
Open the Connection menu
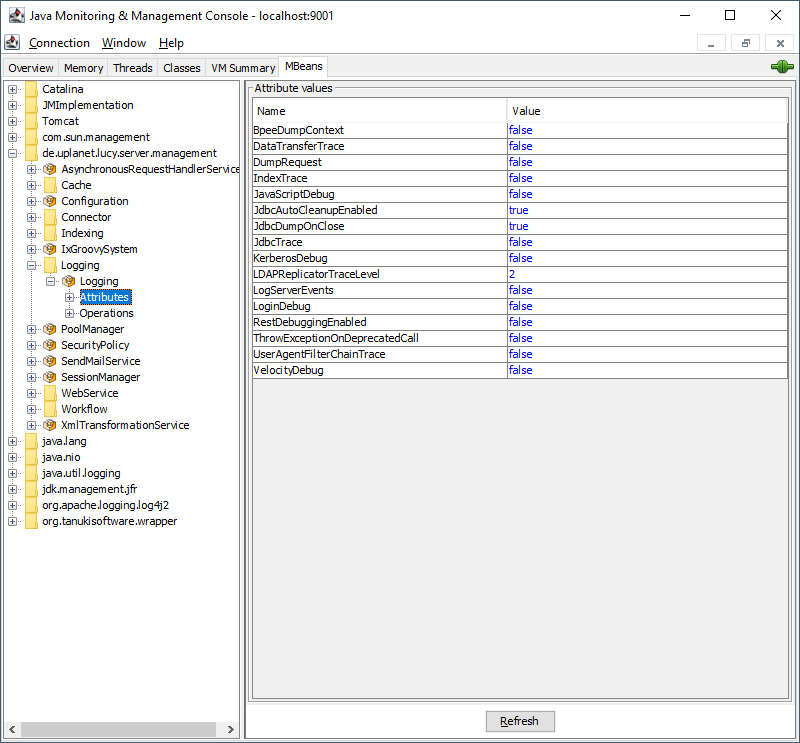tap(59, 43)
